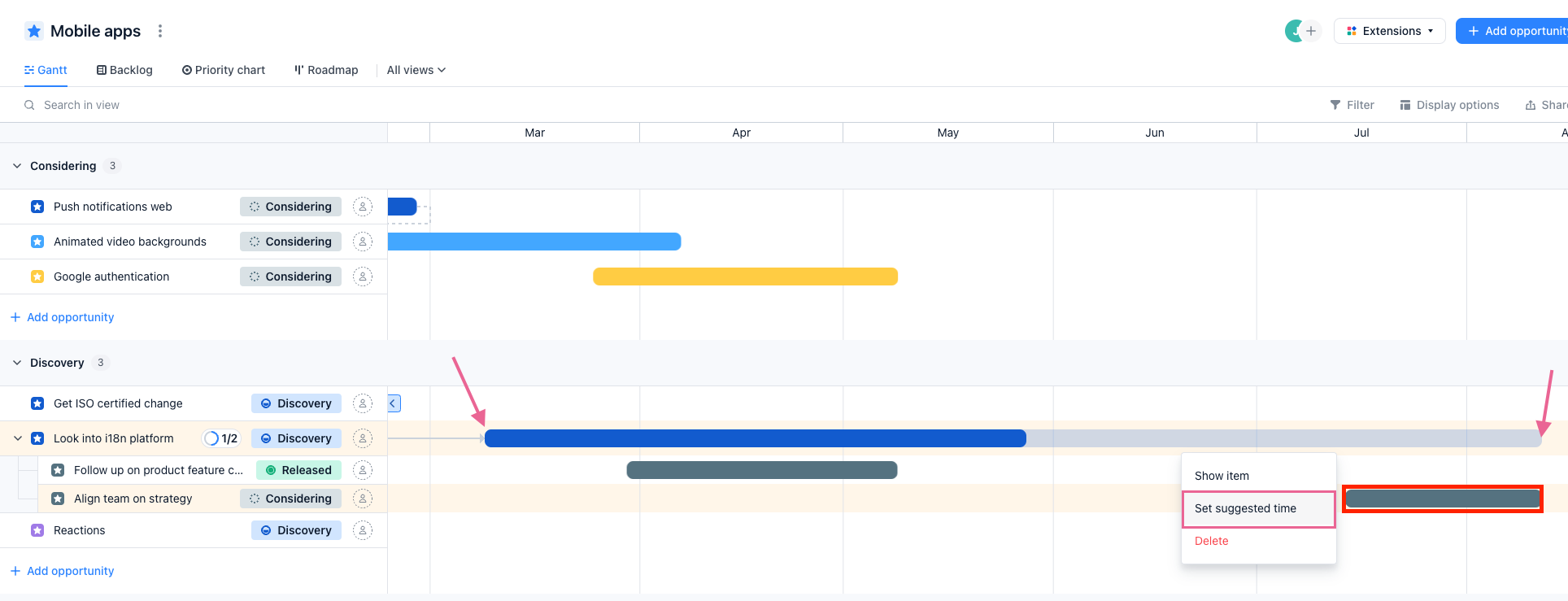Click the light blue star icon for Animated video backgrounds
1568x601 pixels.
(x=37, y=242)
